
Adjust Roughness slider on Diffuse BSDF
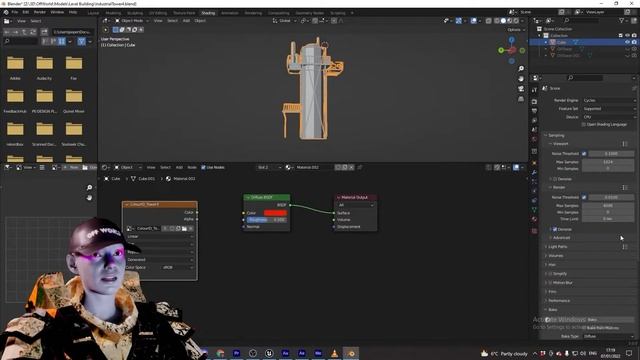tap(267, 220)
